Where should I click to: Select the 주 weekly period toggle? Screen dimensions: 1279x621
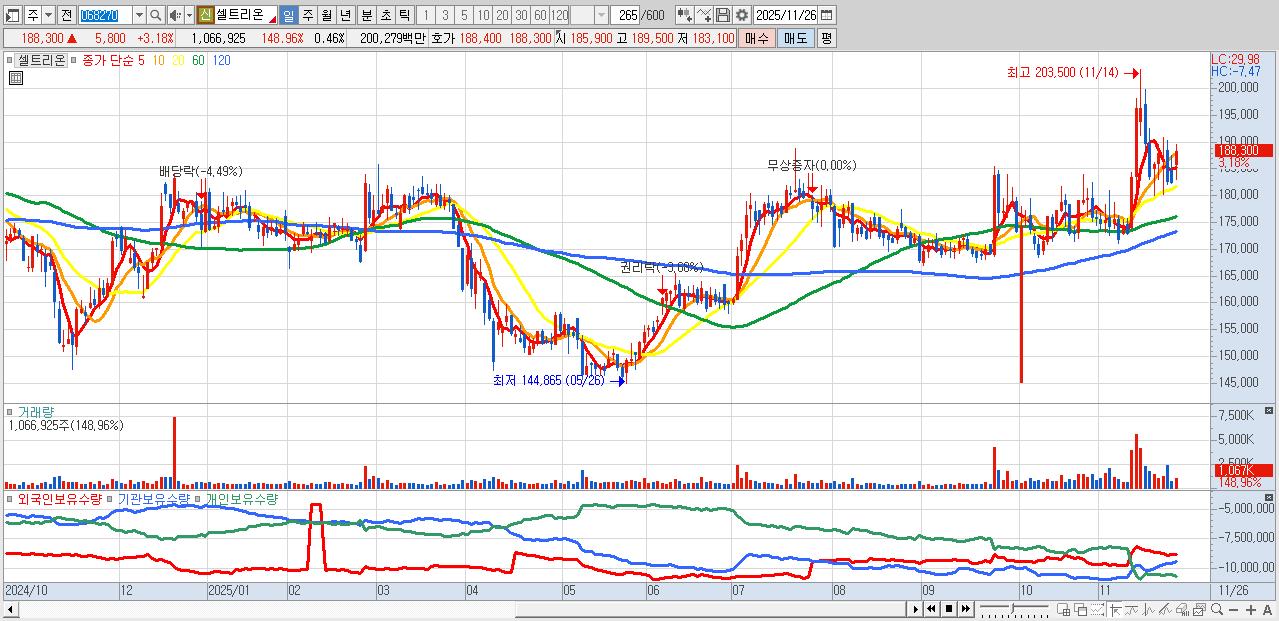[x=307, y=15]
